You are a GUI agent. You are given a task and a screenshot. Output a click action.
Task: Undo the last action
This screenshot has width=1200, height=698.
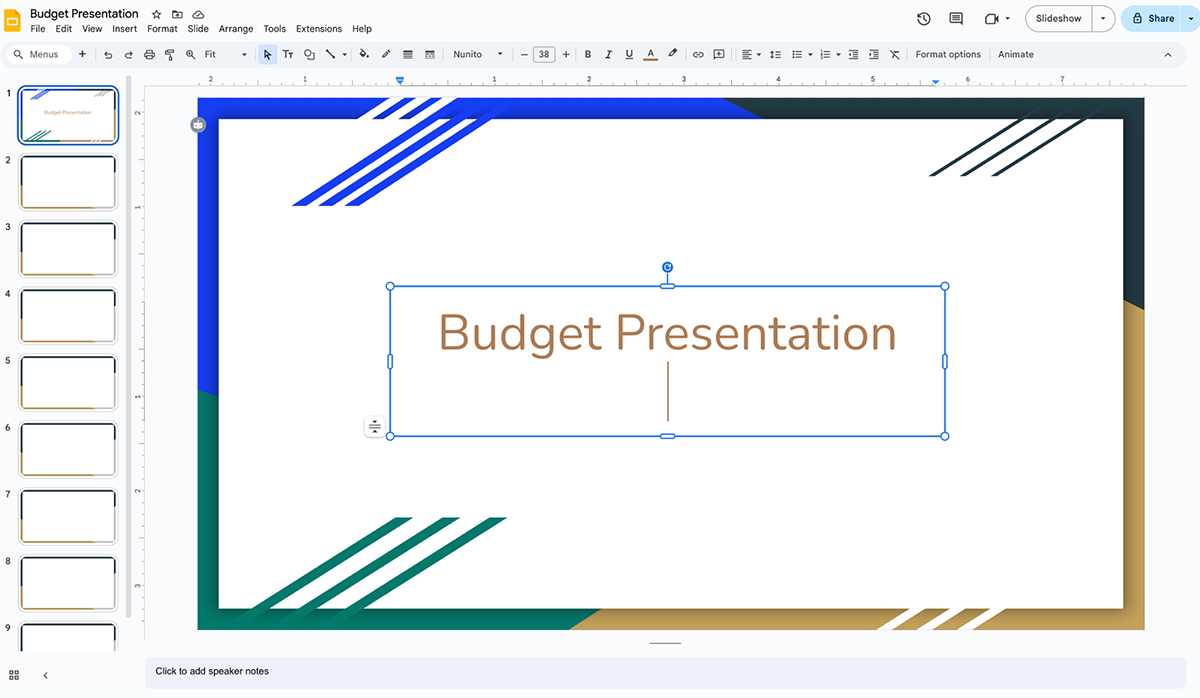point(108,54)
